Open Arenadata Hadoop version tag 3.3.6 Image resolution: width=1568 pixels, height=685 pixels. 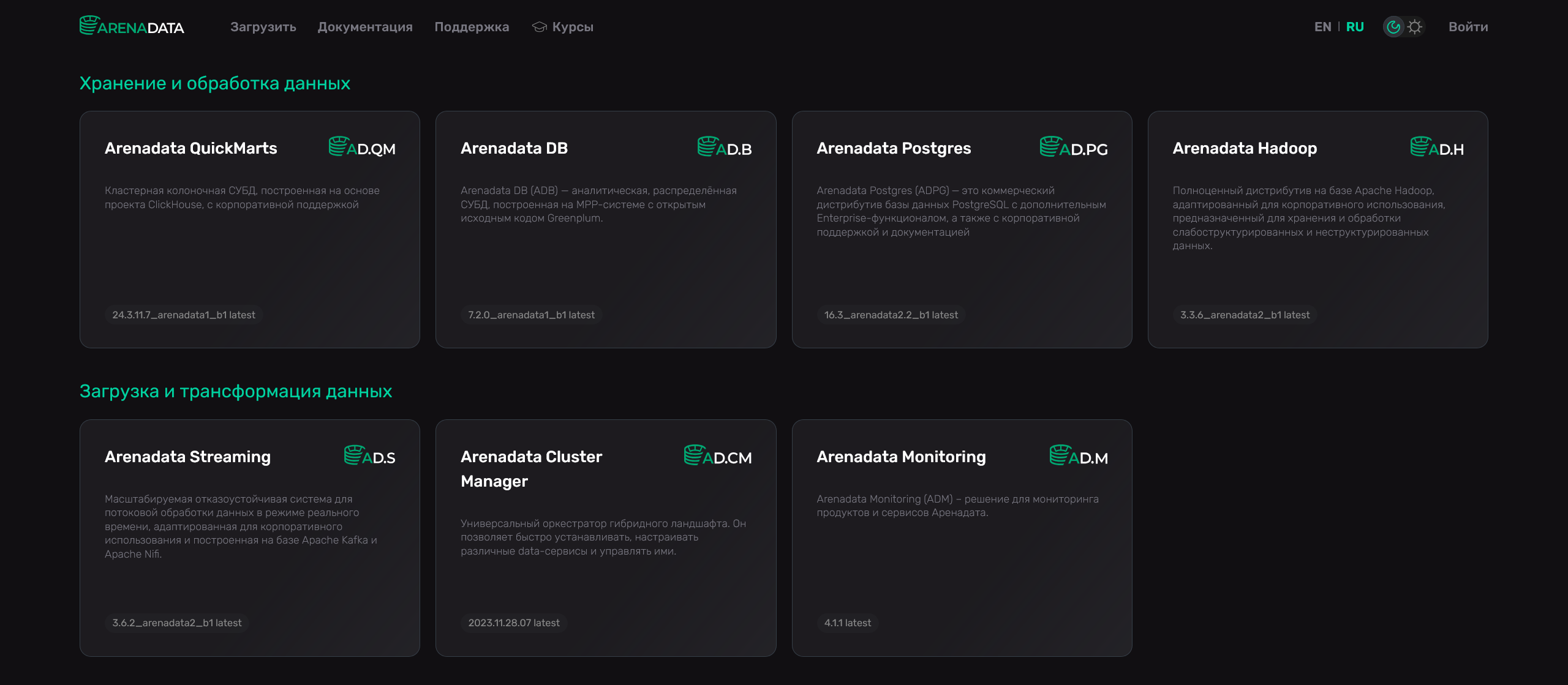coord(1245,315)
